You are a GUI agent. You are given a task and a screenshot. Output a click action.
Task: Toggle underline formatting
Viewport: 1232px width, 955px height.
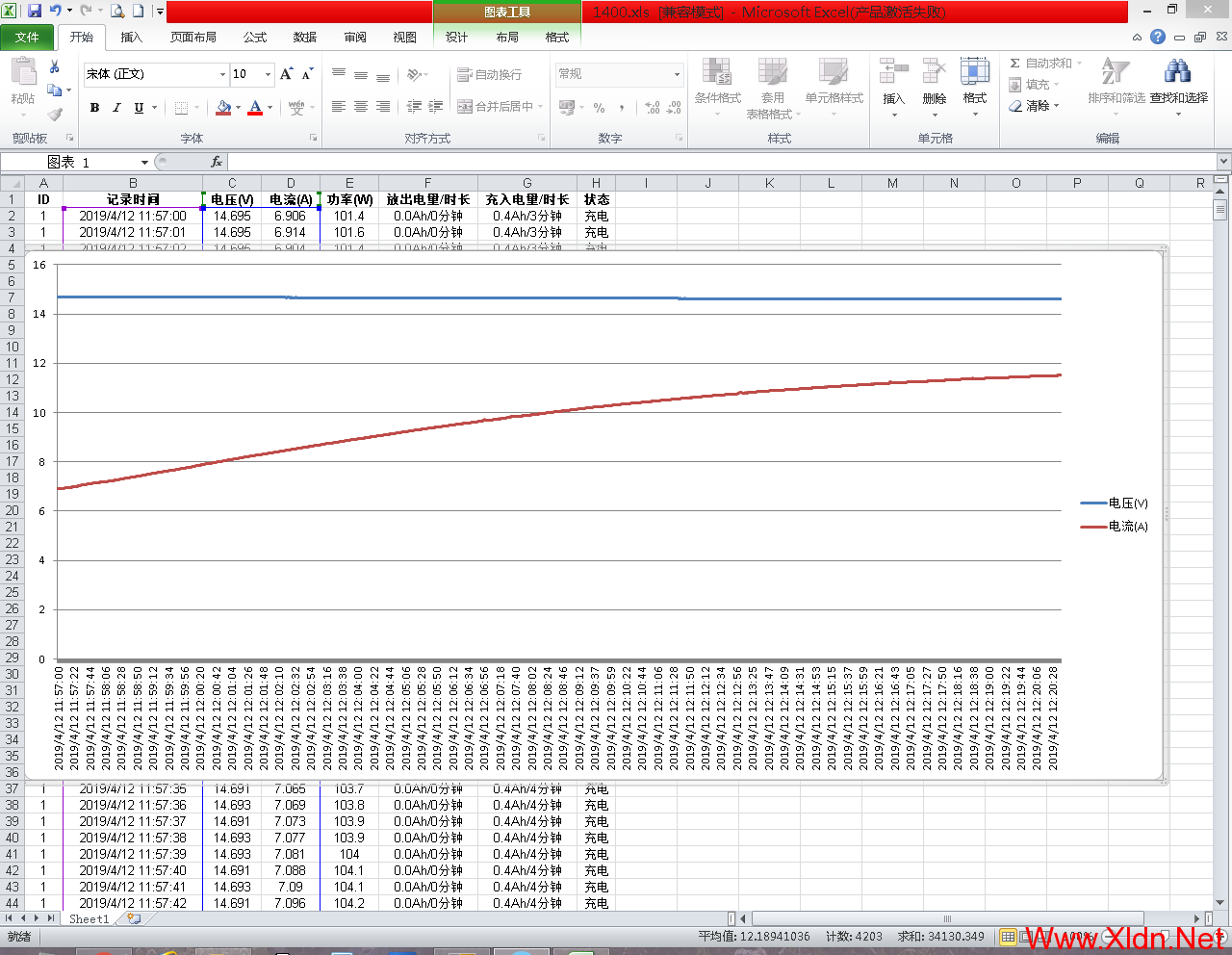pyautogui.click(x=139, y=107)
